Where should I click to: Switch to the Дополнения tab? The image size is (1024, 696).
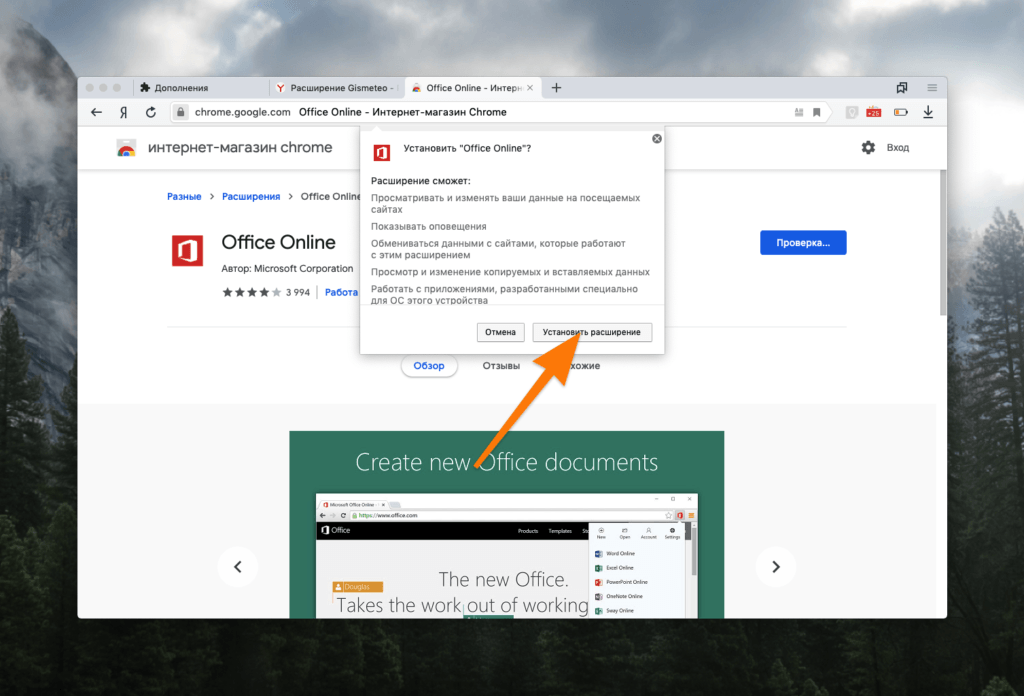pos(202,87)
